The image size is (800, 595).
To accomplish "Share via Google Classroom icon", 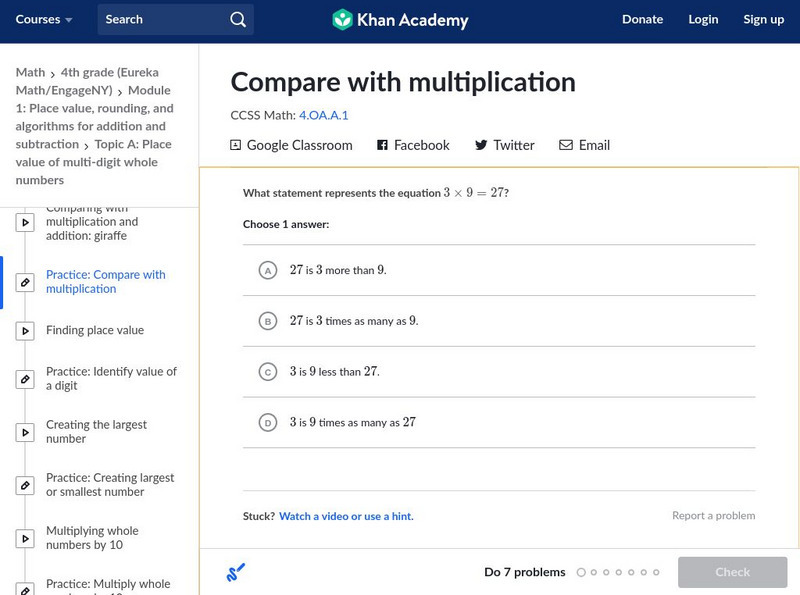I will point(236,145).
